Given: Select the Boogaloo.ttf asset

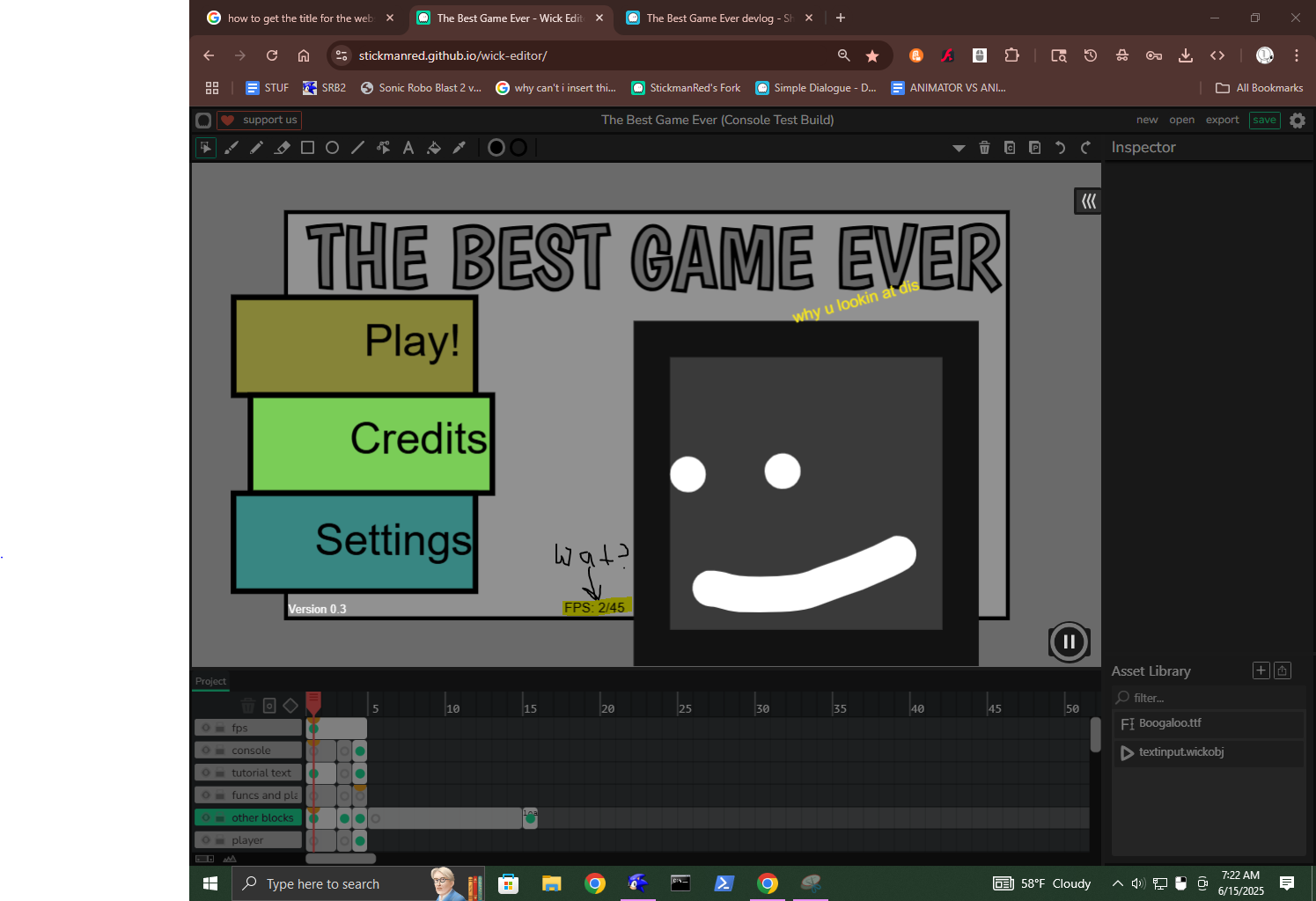Looking at the screenshot, I should (1209, 723).
